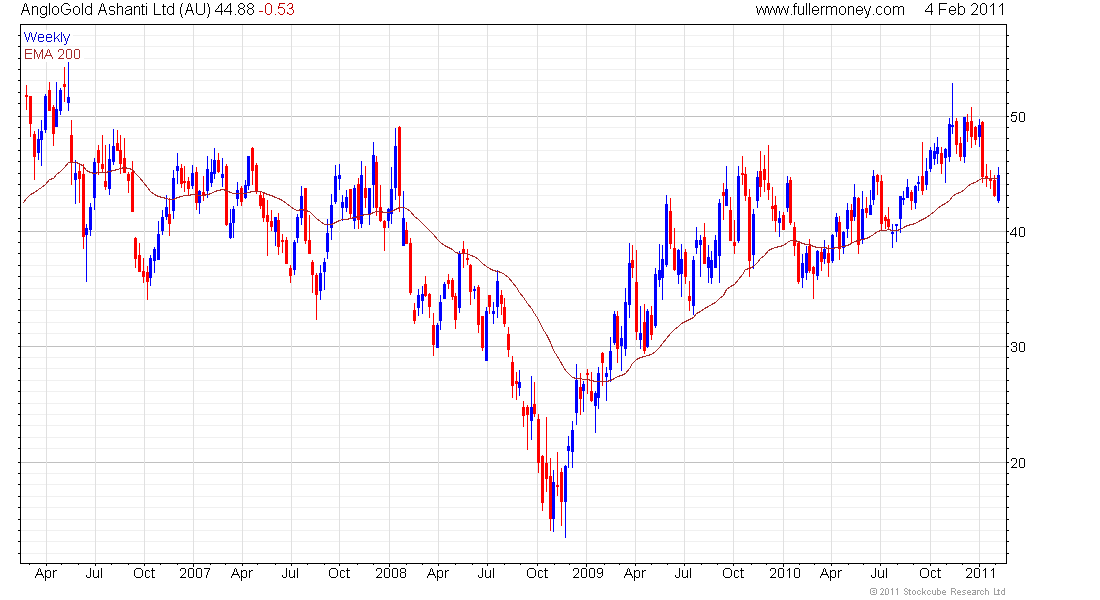The height and width of the screenshot is (600, 1100).
Task: Click the -0.53 price change value
Action: coord(275,10)
